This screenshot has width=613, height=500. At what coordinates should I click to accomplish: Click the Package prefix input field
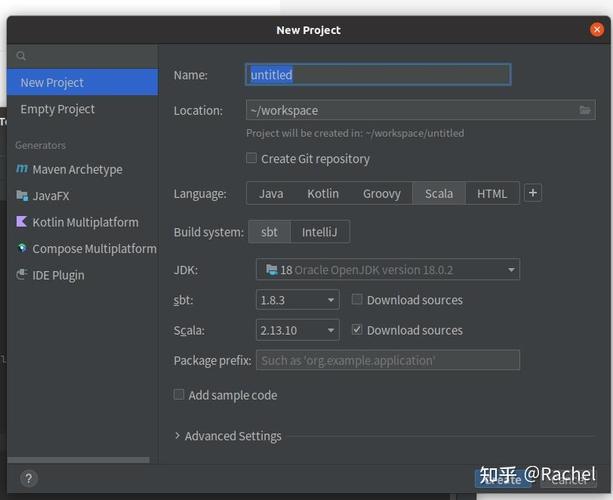tap(388, 360)
